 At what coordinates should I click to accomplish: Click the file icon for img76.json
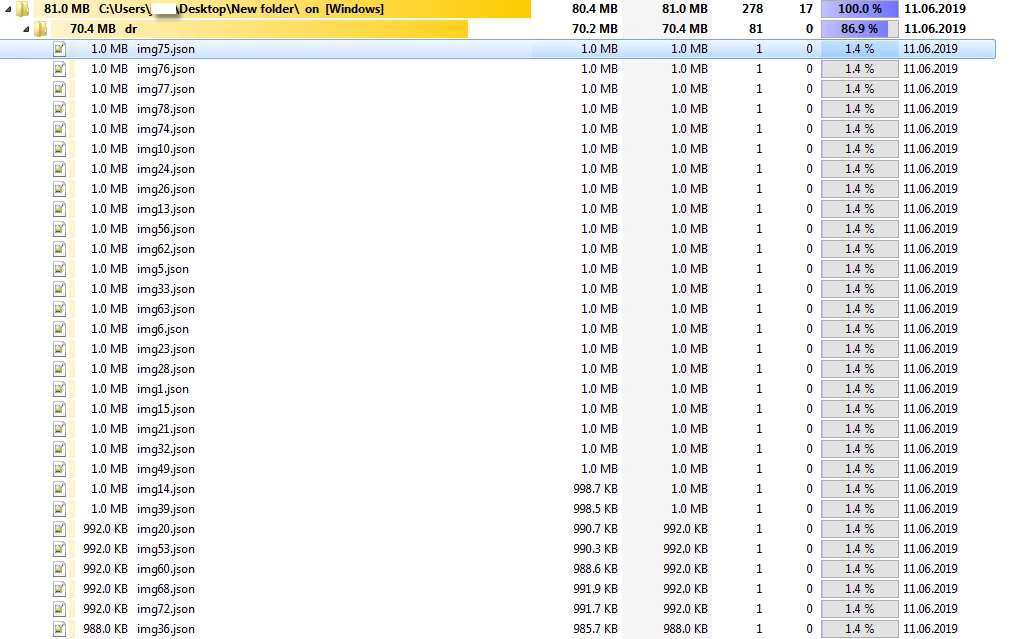tap(60, 69)
